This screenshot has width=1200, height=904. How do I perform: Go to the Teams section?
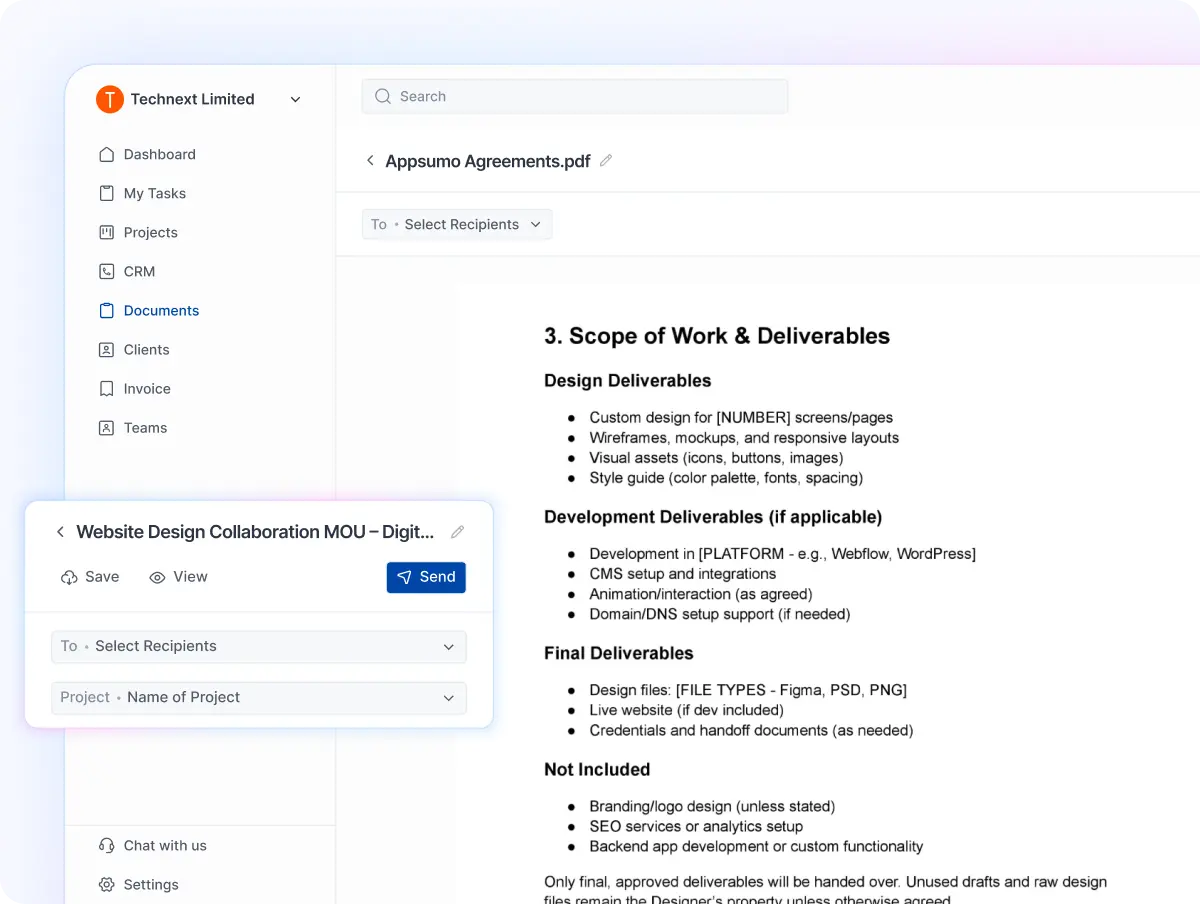tap(146, 427)
